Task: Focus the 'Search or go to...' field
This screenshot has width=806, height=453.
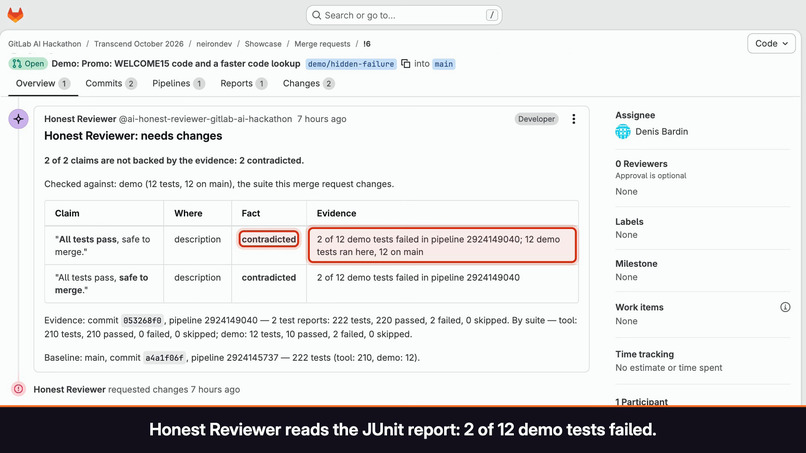Action: coord(404,15)
